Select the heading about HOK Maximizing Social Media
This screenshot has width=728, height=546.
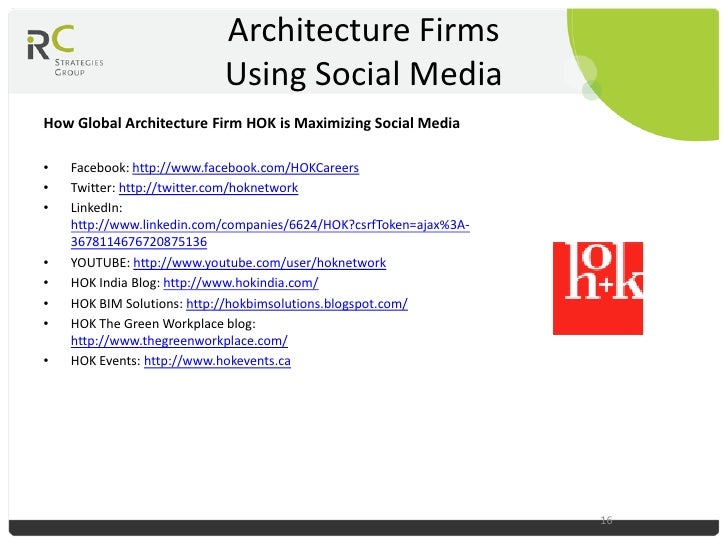pos(252,123)
